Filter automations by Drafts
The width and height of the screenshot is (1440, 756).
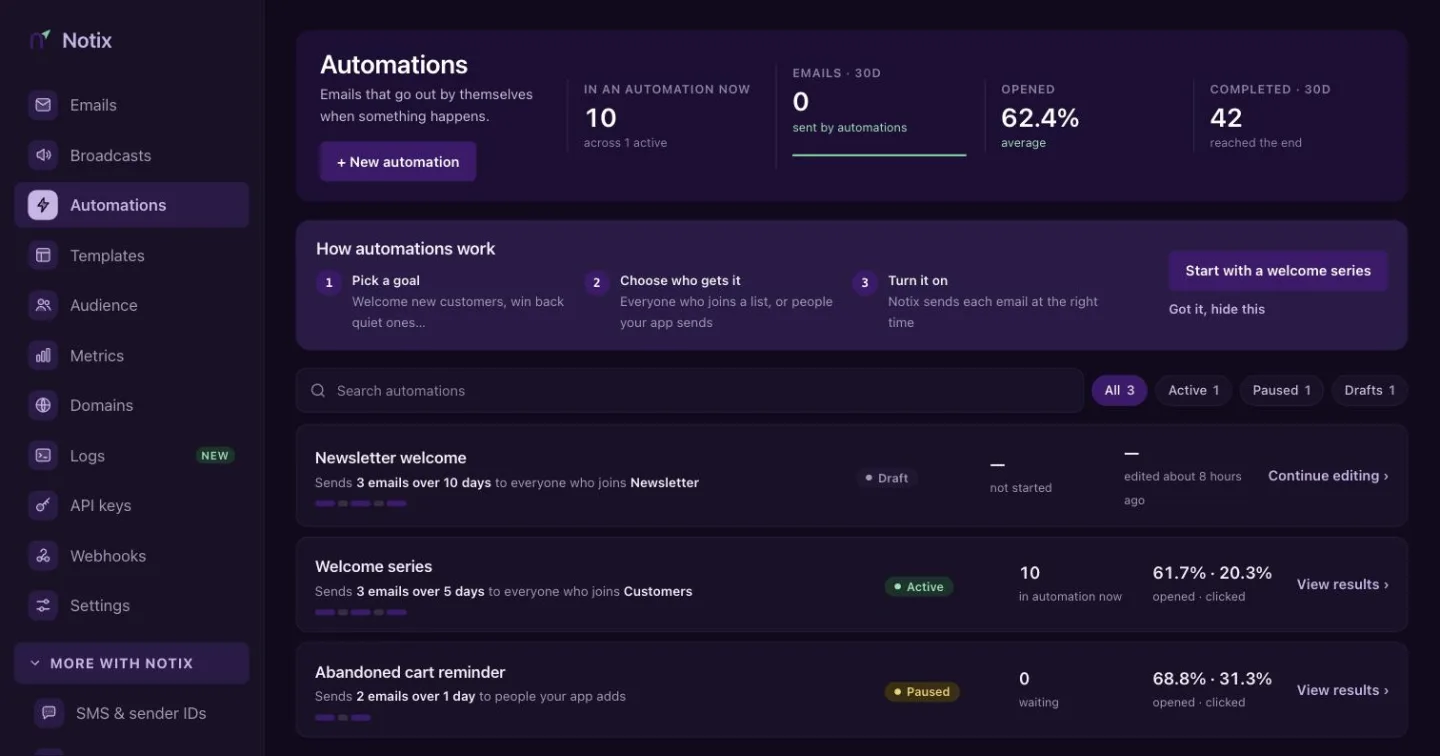click(x=1370, y=391)
